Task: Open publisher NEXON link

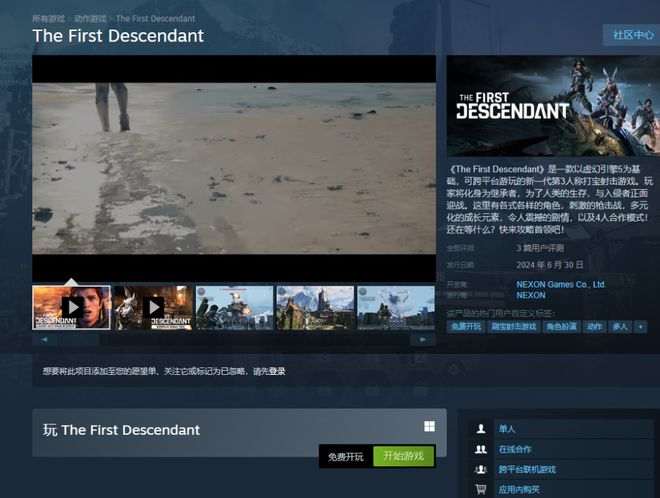Action: (531, 296)
